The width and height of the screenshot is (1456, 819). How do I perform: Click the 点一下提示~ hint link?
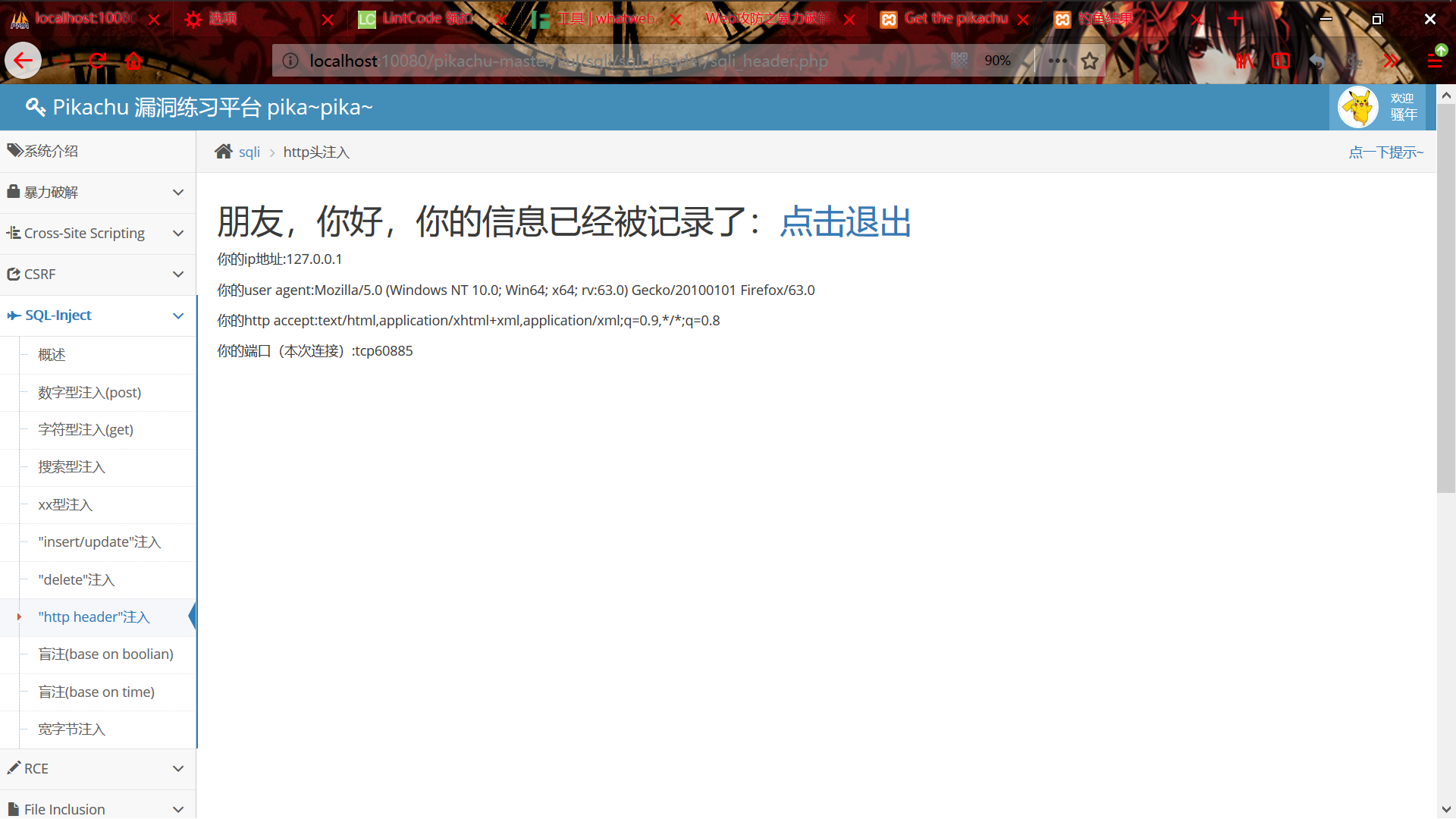click(x=1385, y=152)
